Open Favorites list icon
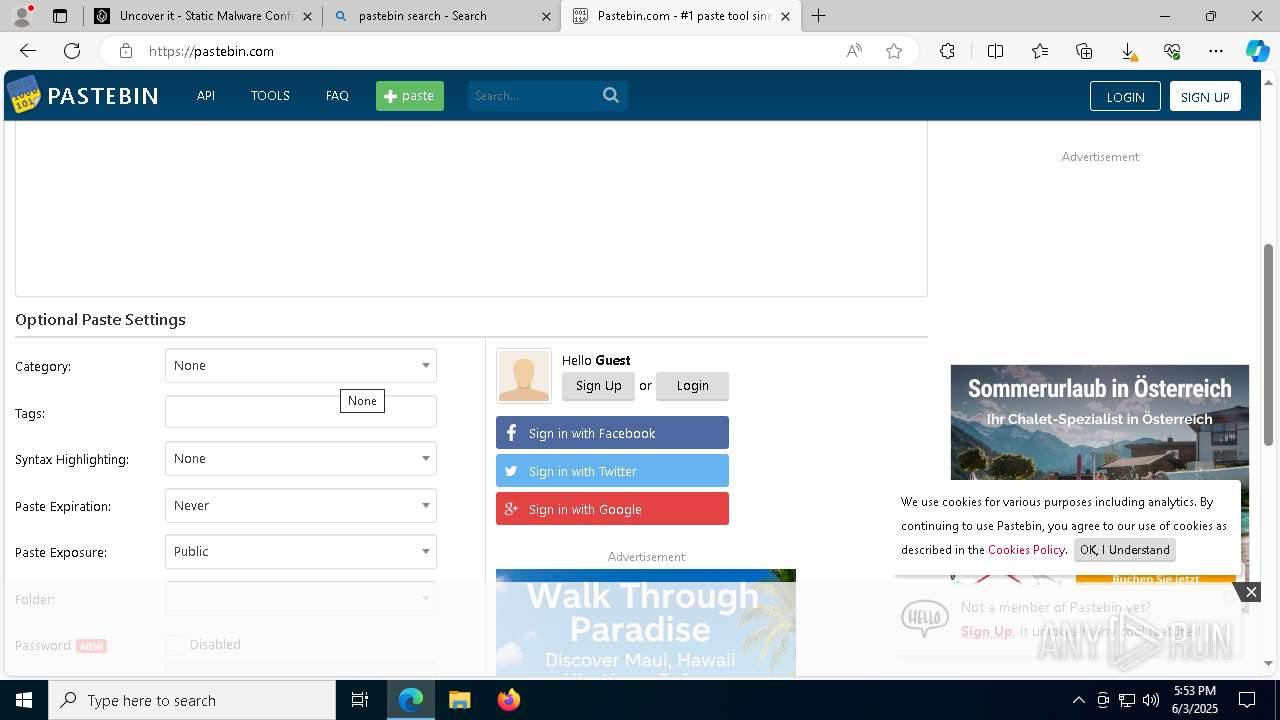Image resolution: width=1280 pixels, height=720 pixels. [1040, 51]
